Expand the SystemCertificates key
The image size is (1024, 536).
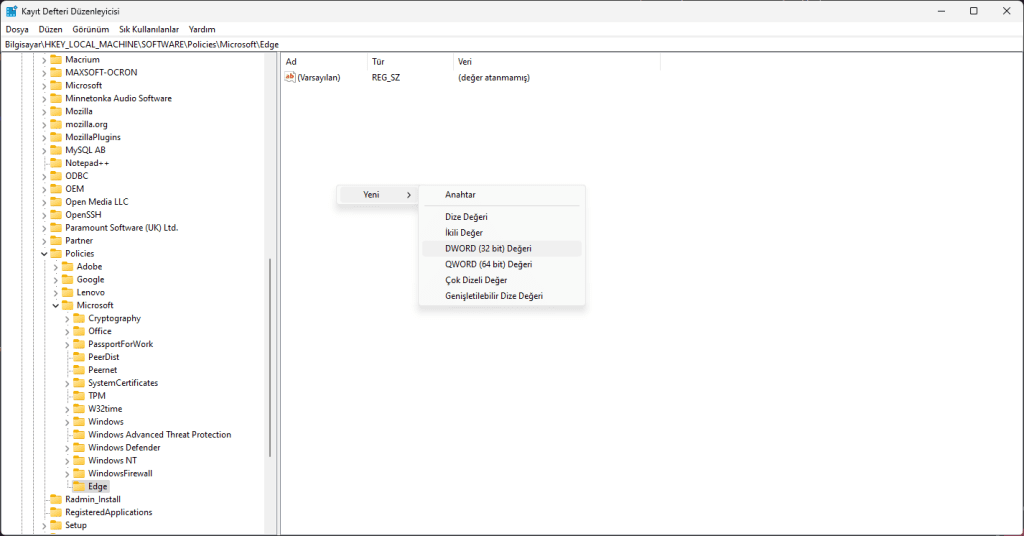coord(67,383)
